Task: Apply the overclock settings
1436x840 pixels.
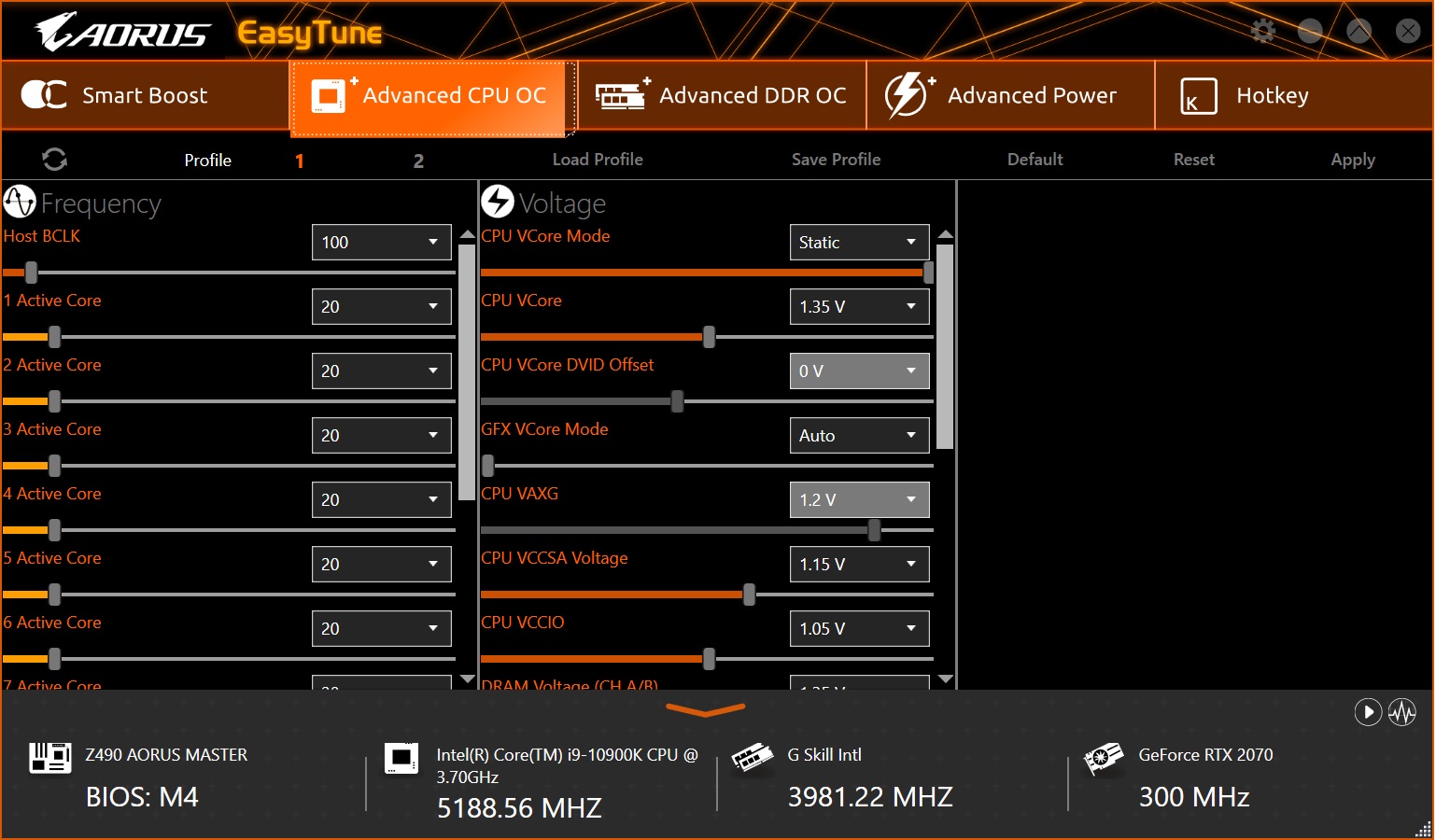Action: (x=1353, y=160)
